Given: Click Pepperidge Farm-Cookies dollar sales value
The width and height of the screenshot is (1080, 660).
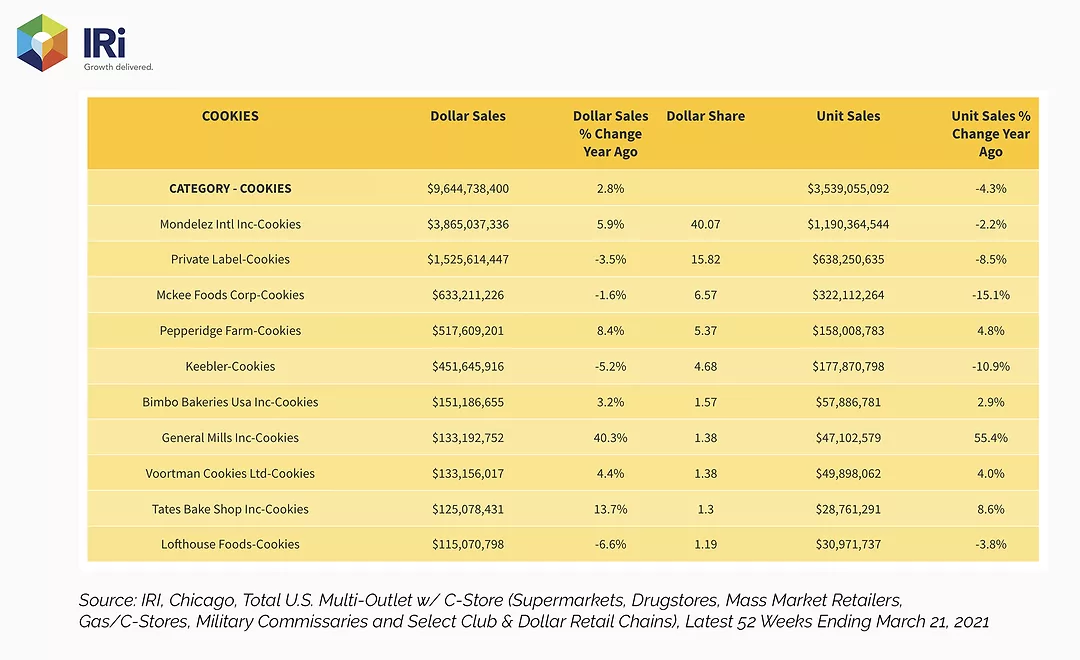Looking at the screenshot, I should pos(468,331).
